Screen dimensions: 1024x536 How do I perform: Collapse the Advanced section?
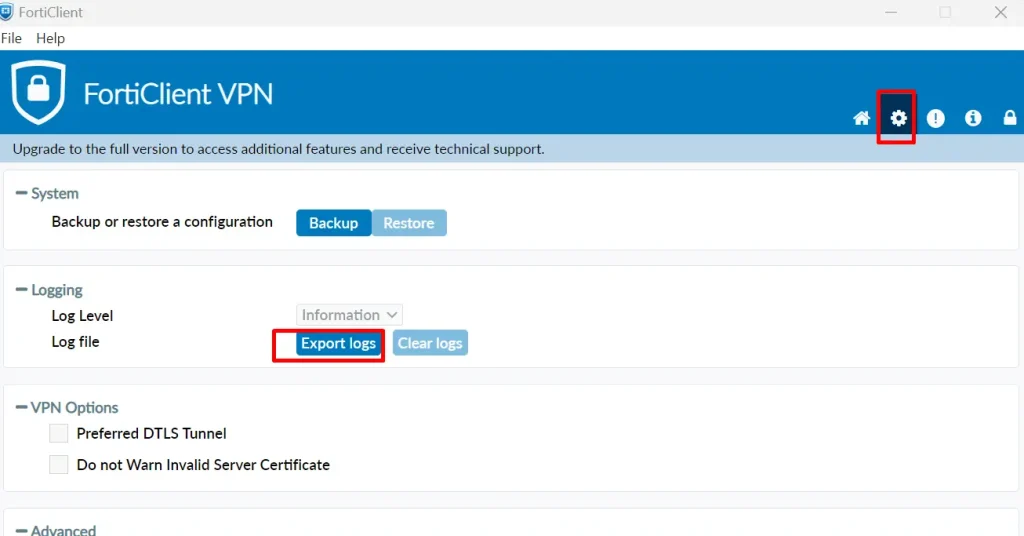coord(22,530)
